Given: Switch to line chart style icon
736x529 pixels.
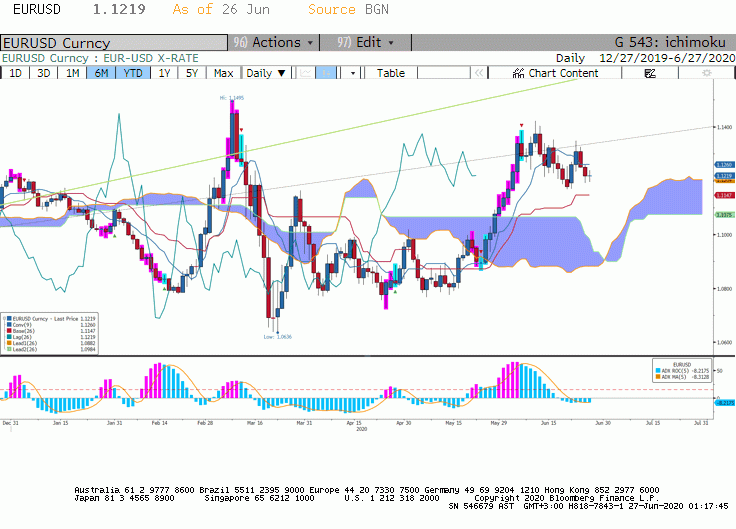Looking at the screenshot, I should click(x=306, y=73).
